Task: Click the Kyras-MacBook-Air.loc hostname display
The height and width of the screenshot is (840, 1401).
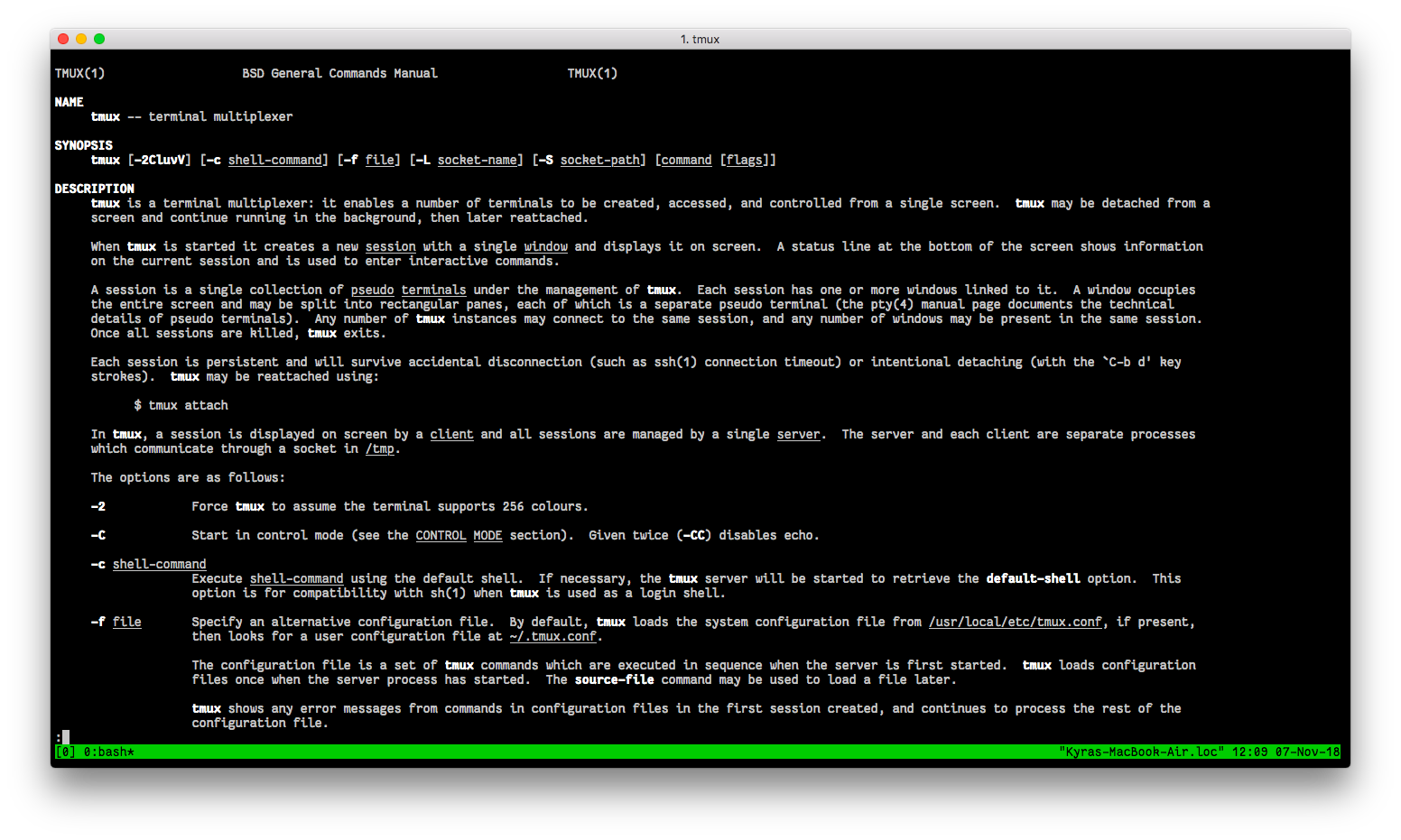Action: (1141, 750)
